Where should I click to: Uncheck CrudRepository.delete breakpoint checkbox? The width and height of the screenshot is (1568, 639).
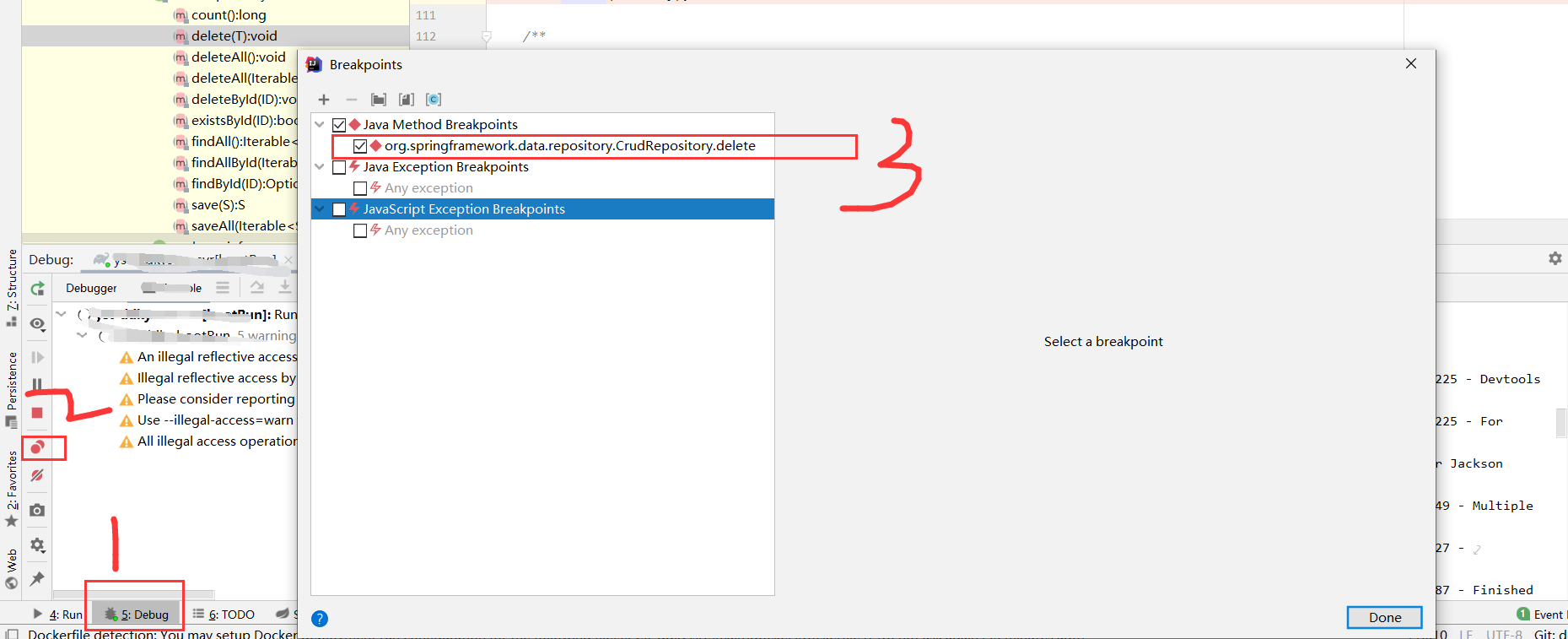point(360,146)
